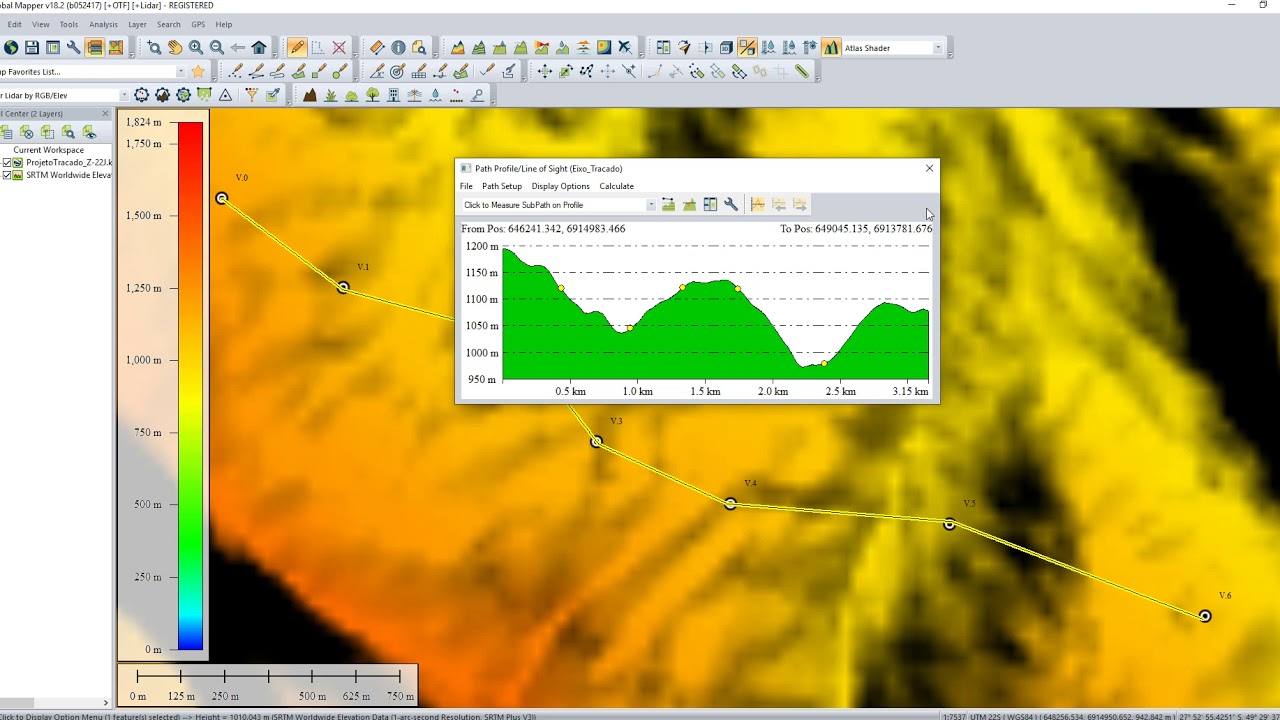Open the Atlas Shader dropdown
This screenshot has height=720, width=1280.
(937, 48)
